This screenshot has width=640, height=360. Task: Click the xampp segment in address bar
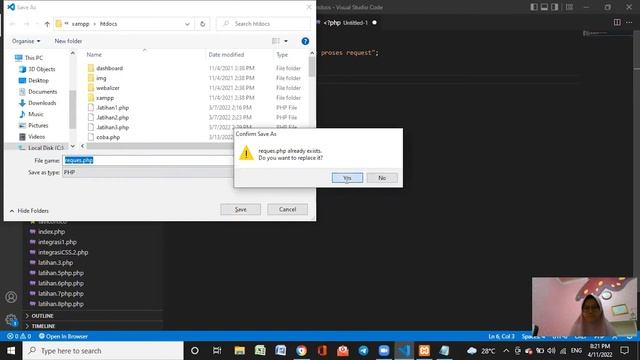tap(80, 24)
